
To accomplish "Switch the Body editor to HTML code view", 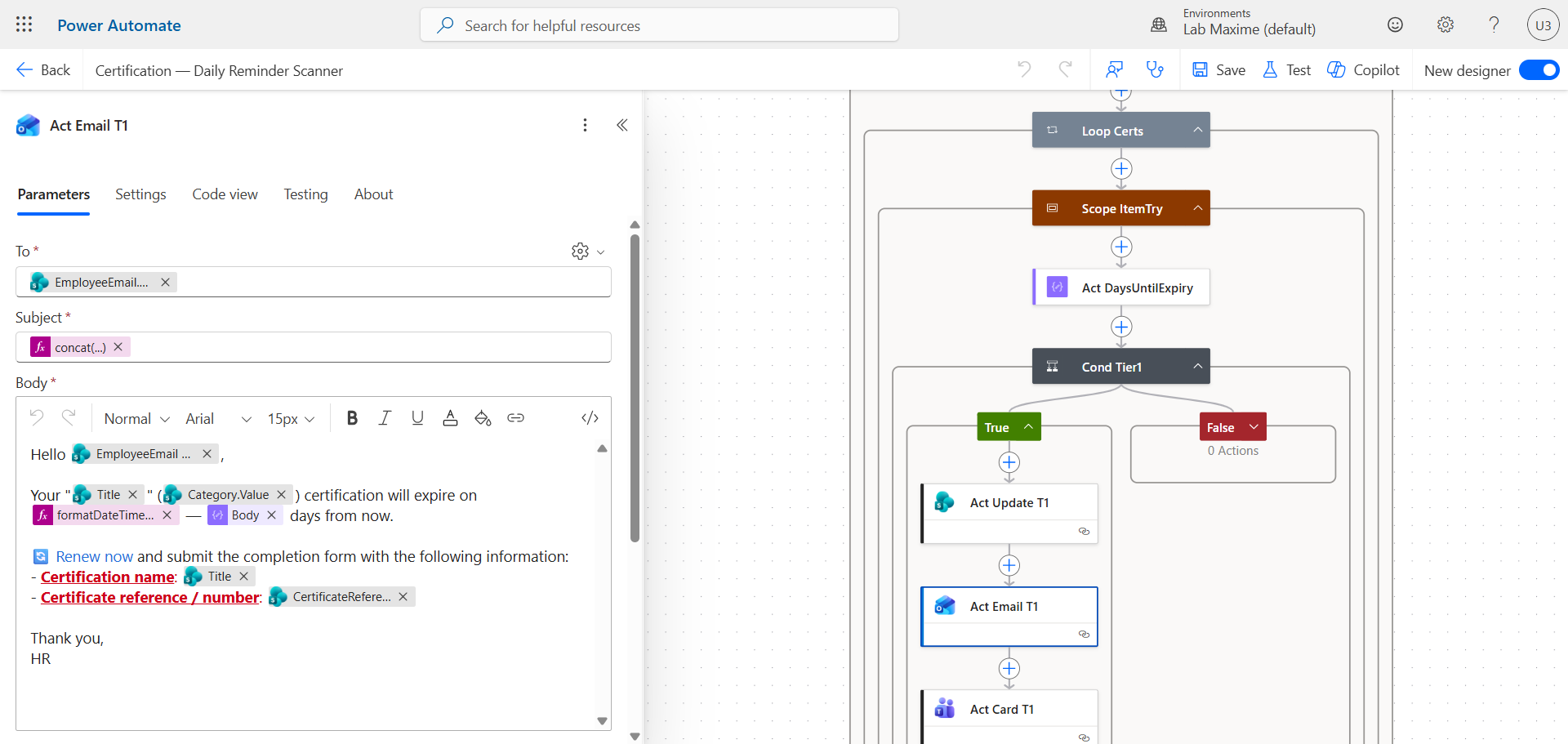I will [590, 418].
